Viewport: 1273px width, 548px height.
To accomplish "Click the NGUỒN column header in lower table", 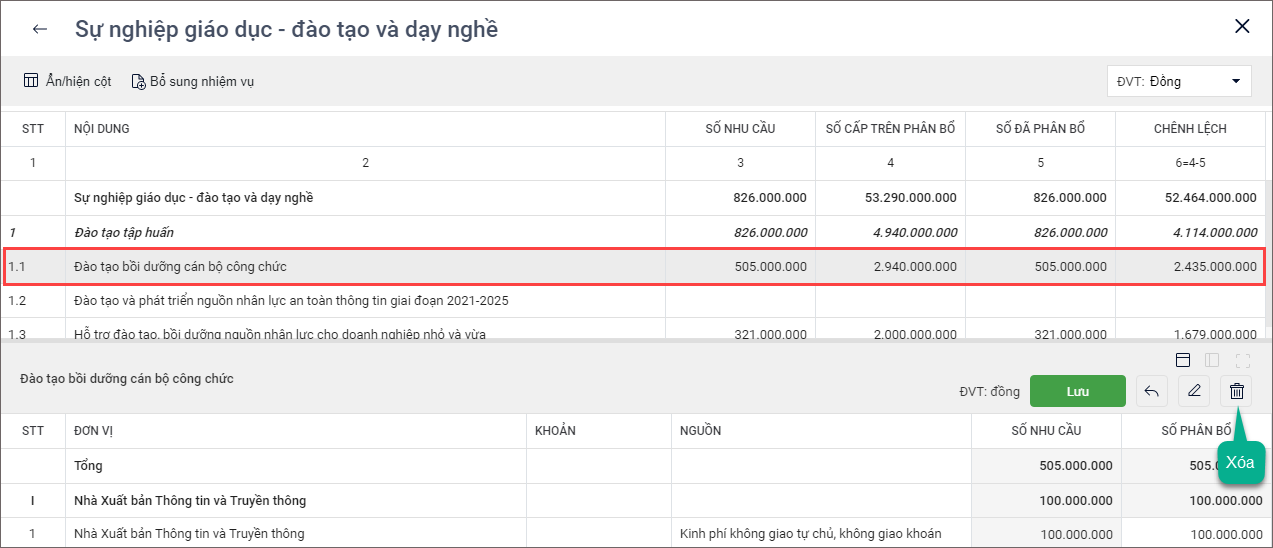I will coord(700,431).
